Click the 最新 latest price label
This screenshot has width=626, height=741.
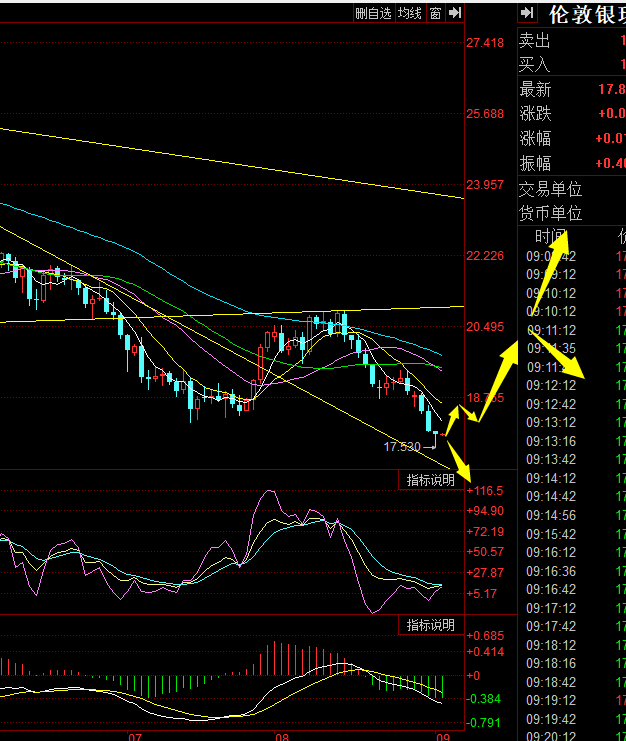pos(535,89)
